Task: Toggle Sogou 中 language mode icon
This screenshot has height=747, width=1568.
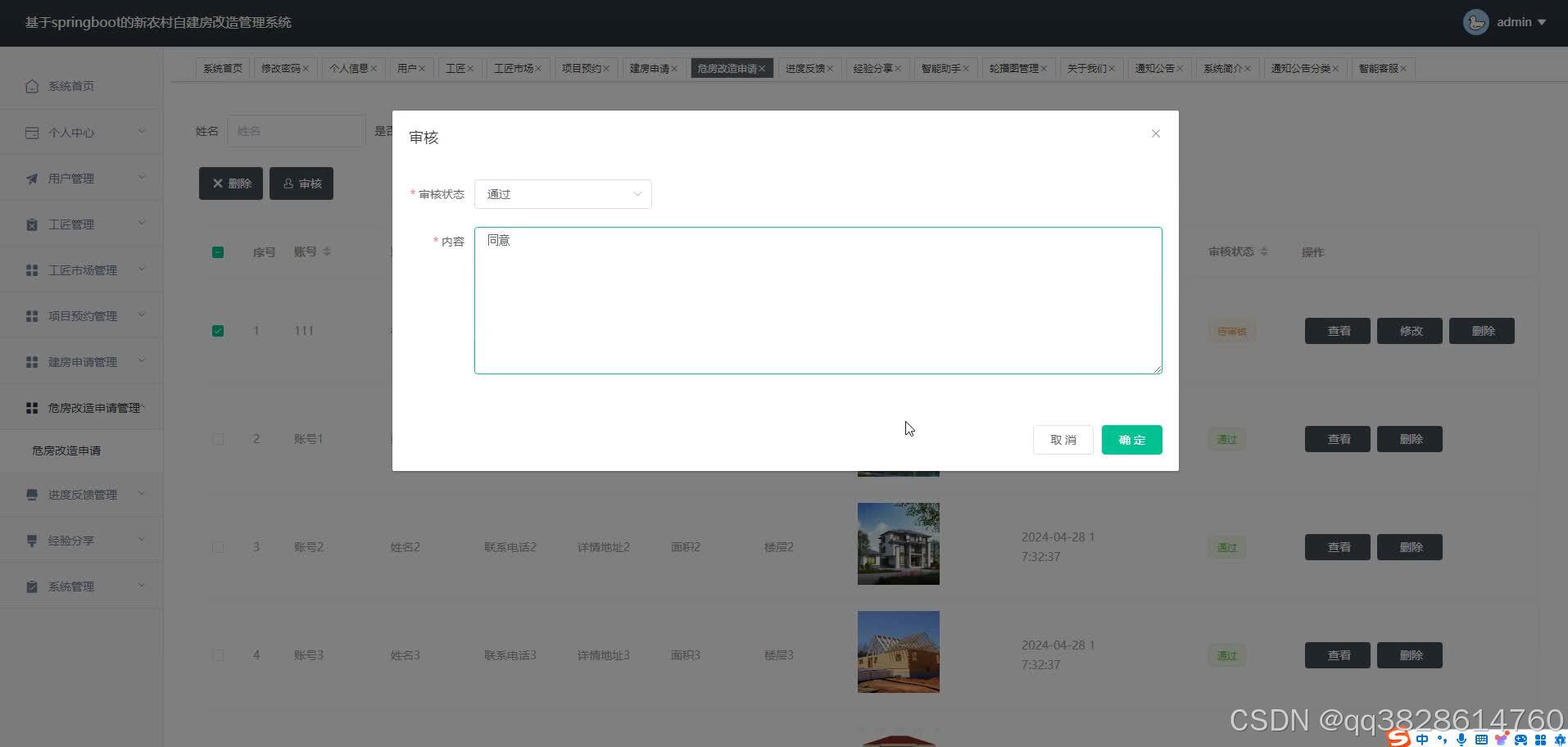Action: (x=1422, y=739)
